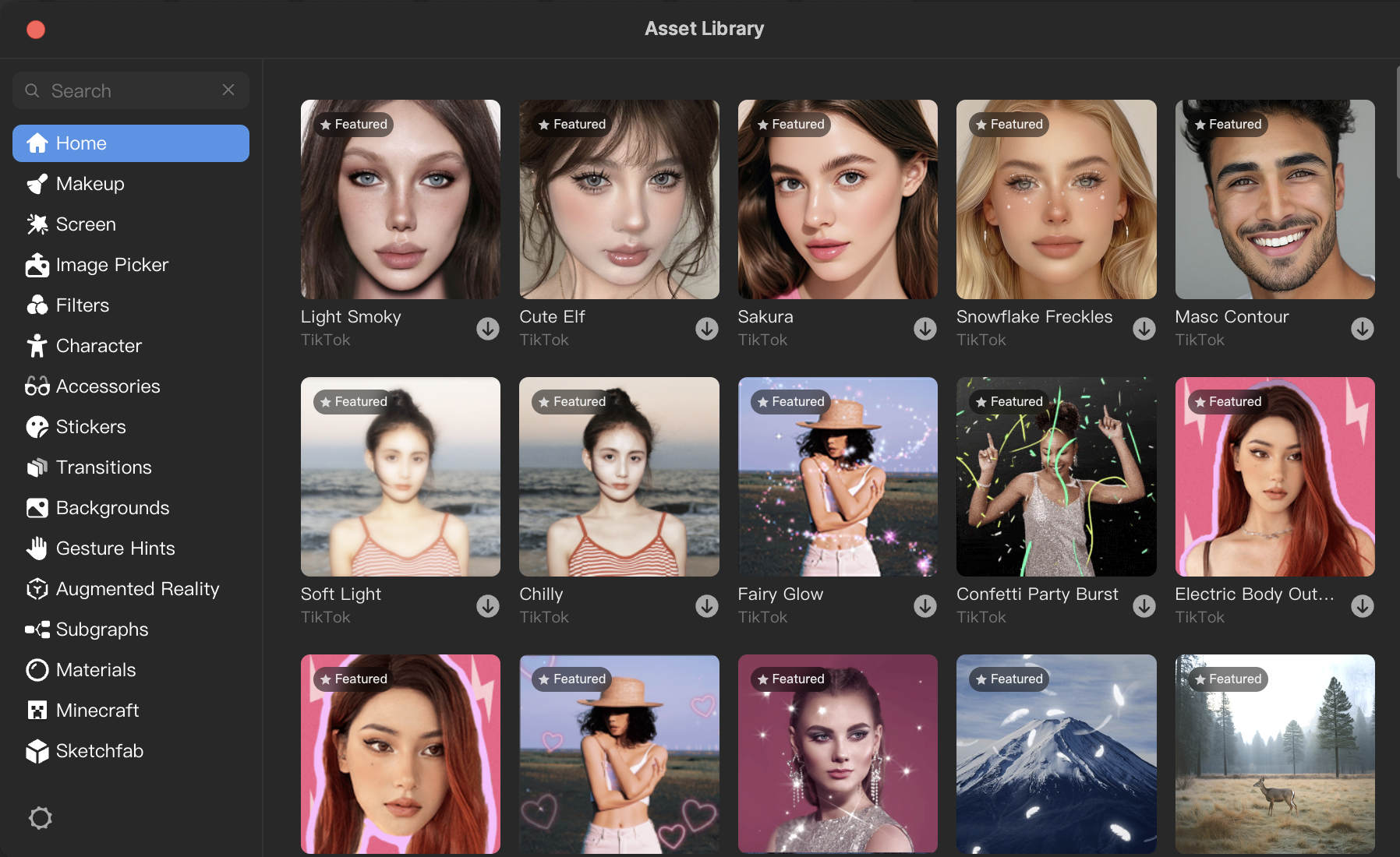Screen dimensions: 1400x857
Task: Open the Backgrounds category
Action: [131, 508]
